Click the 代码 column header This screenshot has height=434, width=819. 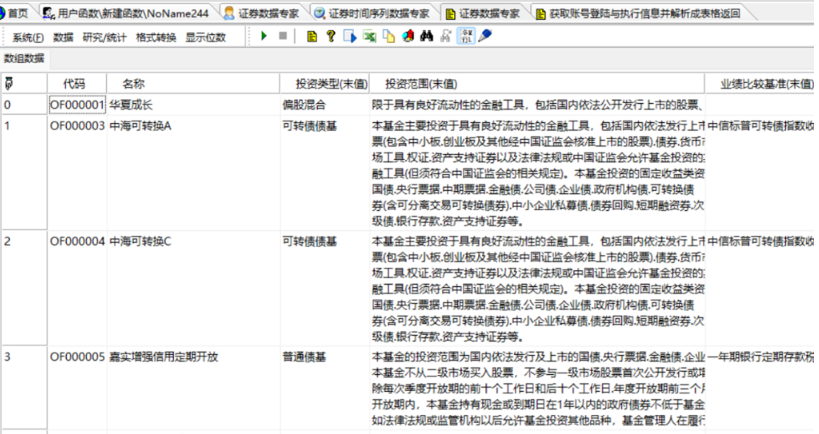(77, 84)
